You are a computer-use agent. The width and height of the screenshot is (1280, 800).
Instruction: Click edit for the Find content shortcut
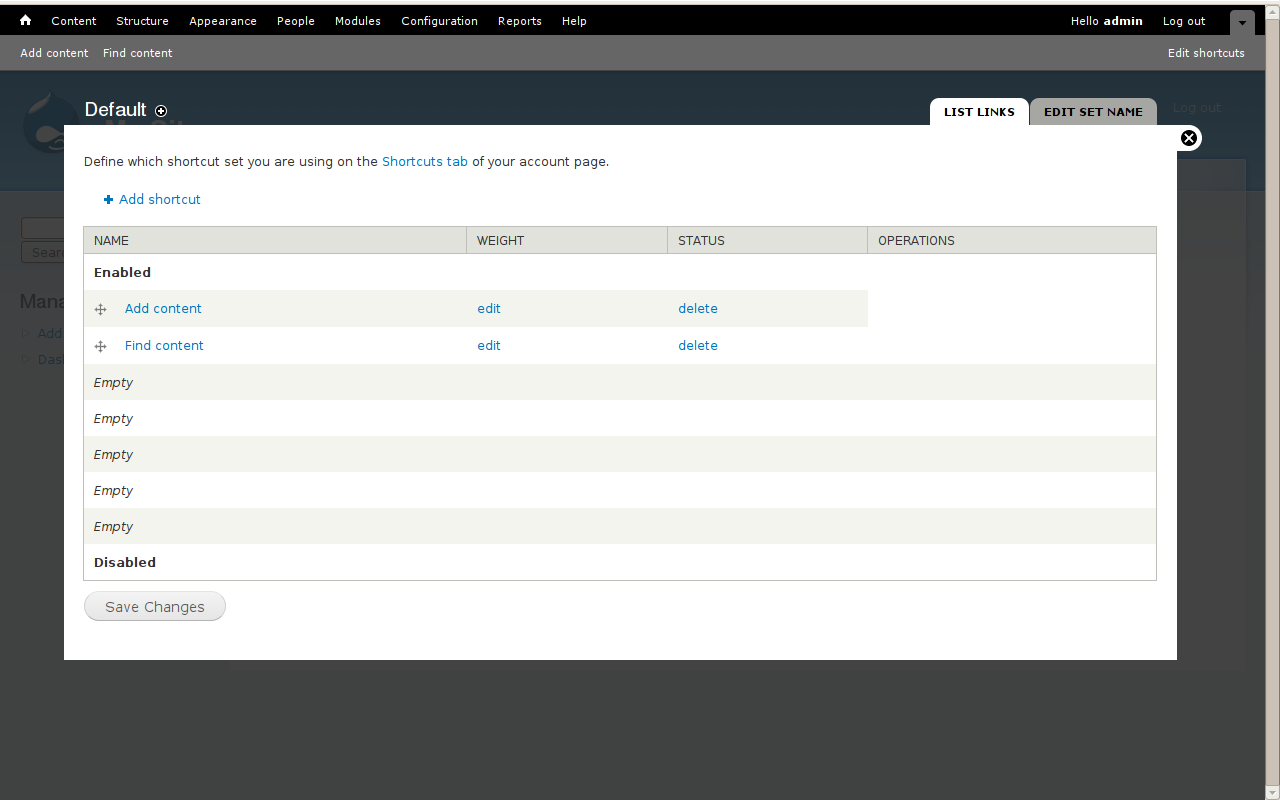489,345
